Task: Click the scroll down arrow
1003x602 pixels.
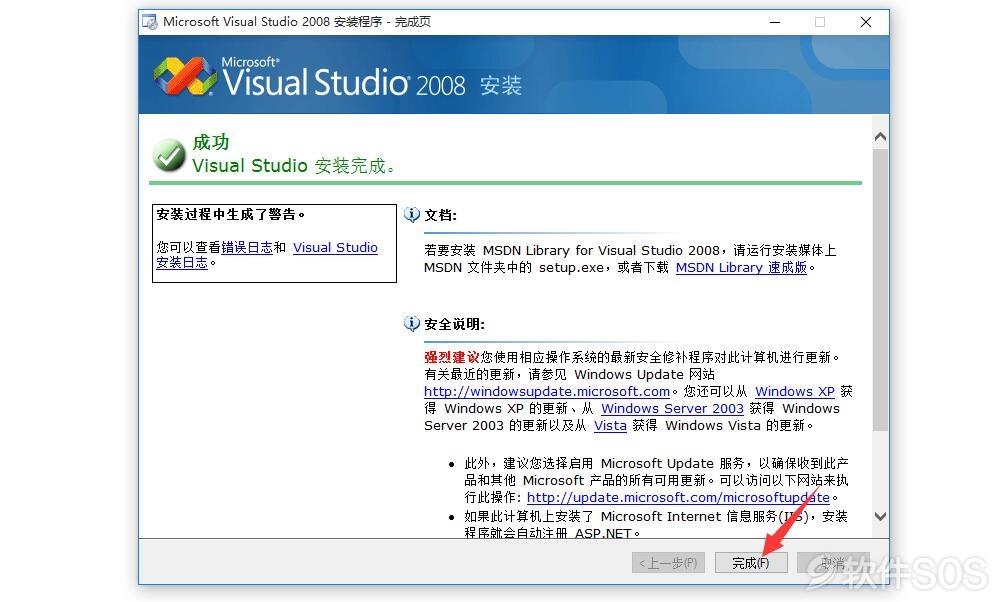Action: tap(880, 516)
